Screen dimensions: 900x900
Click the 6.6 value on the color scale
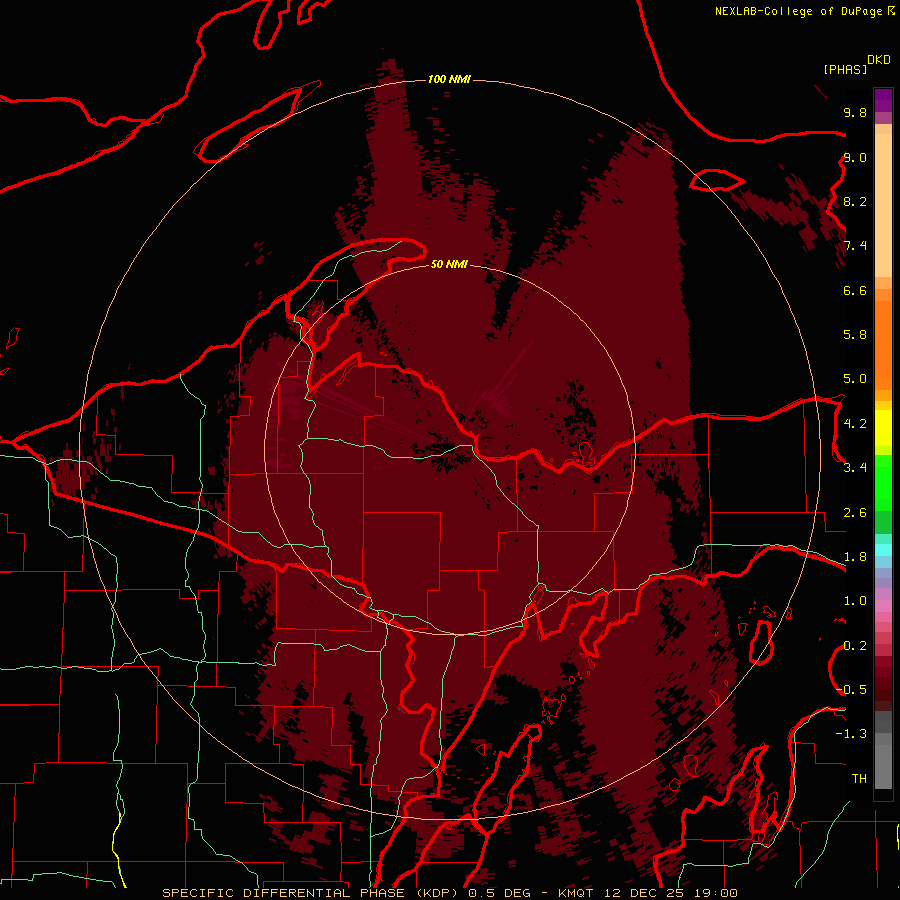[855, 290]
